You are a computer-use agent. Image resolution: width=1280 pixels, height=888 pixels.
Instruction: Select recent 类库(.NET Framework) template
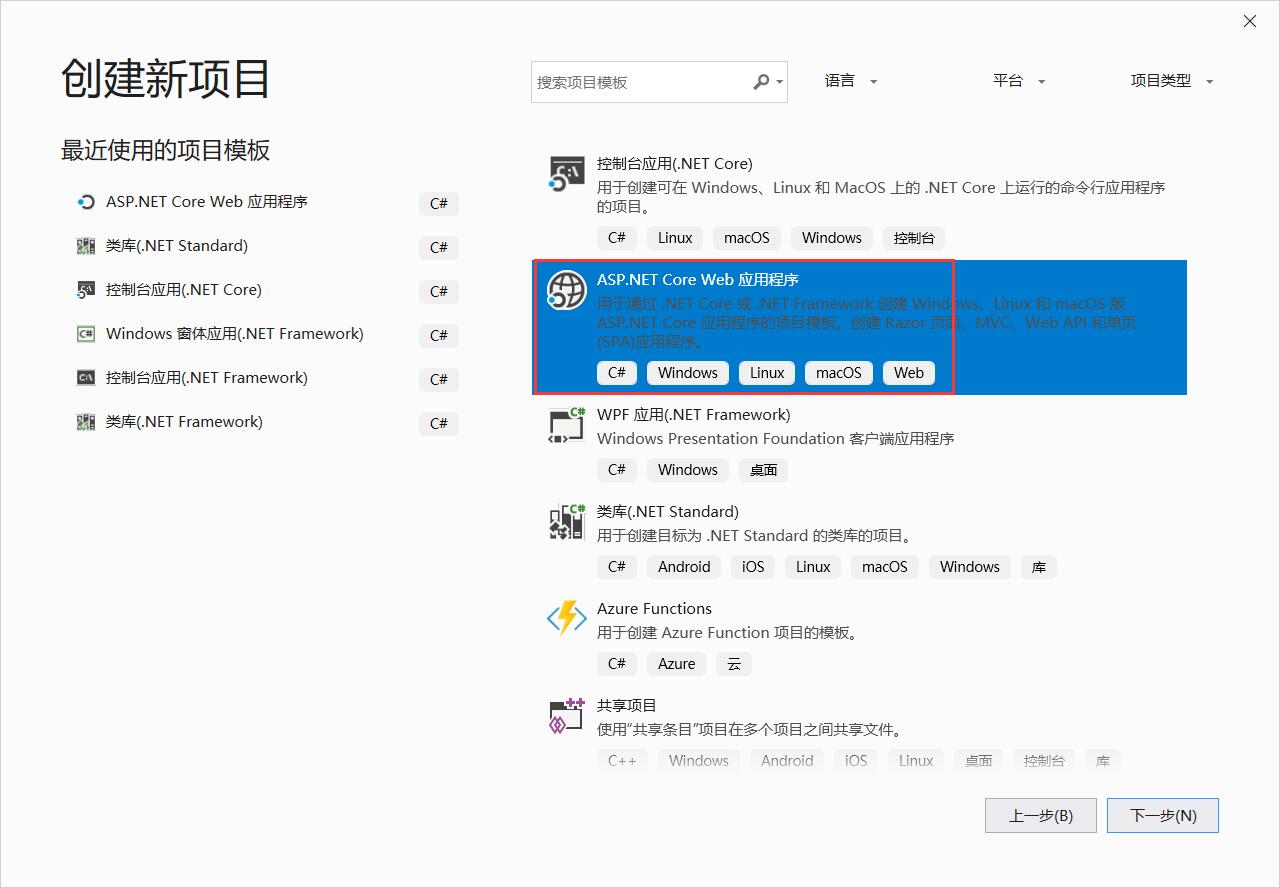(184, 422)
